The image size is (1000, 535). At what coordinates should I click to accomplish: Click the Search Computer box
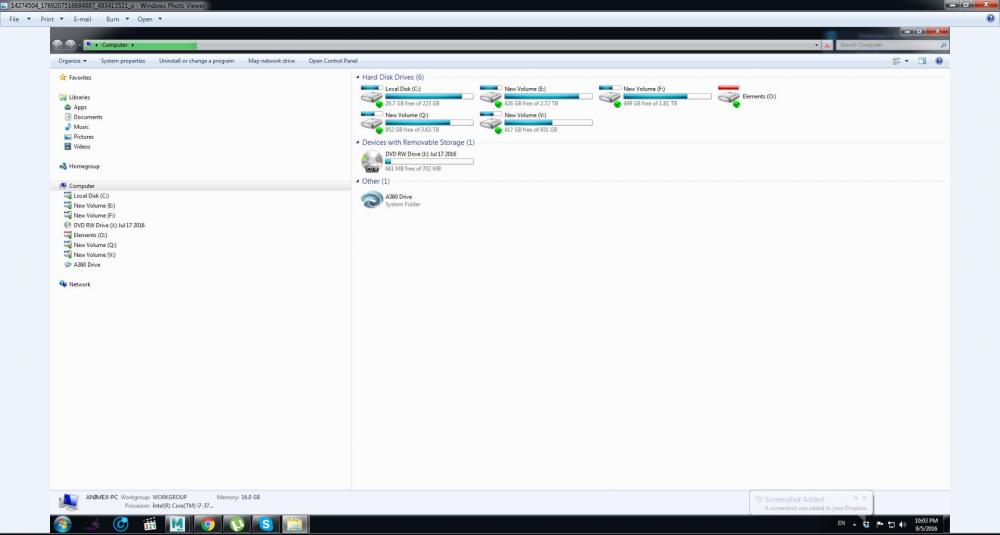click(892, 45)
